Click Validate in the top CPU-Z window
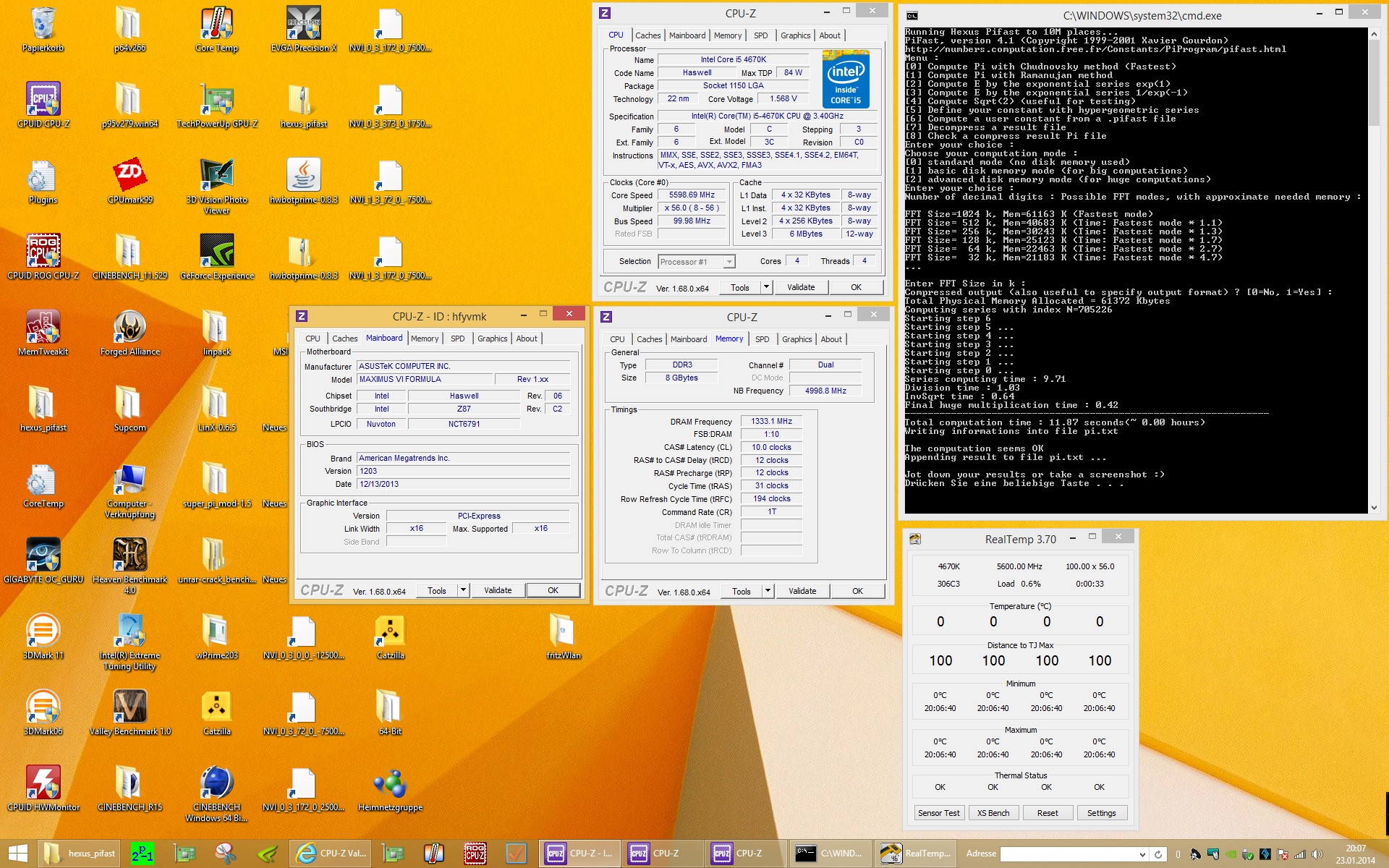 click(801, 287)
